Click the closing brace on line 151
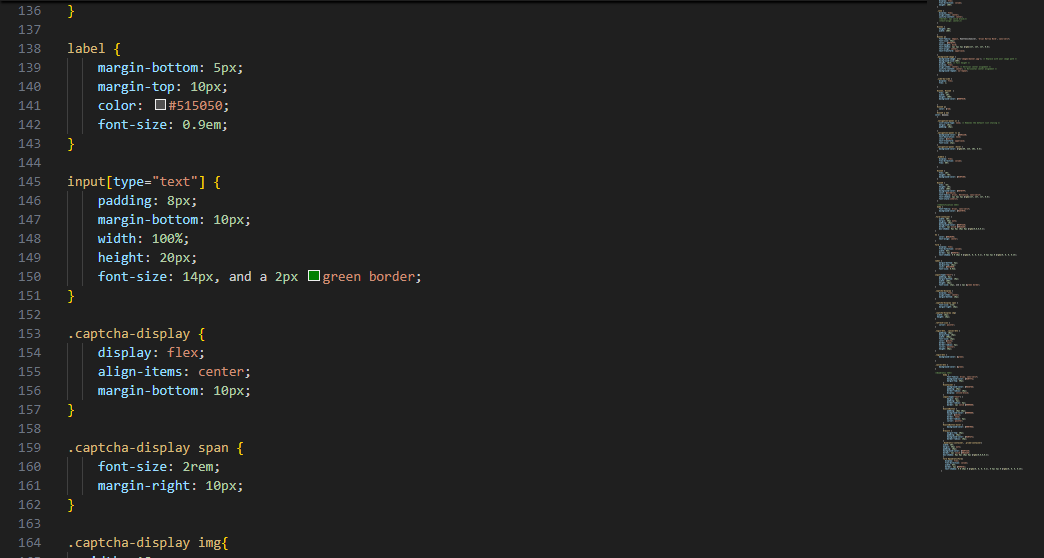The width and height of the screenshot is (1044, 558). click(x=71, y=296)
